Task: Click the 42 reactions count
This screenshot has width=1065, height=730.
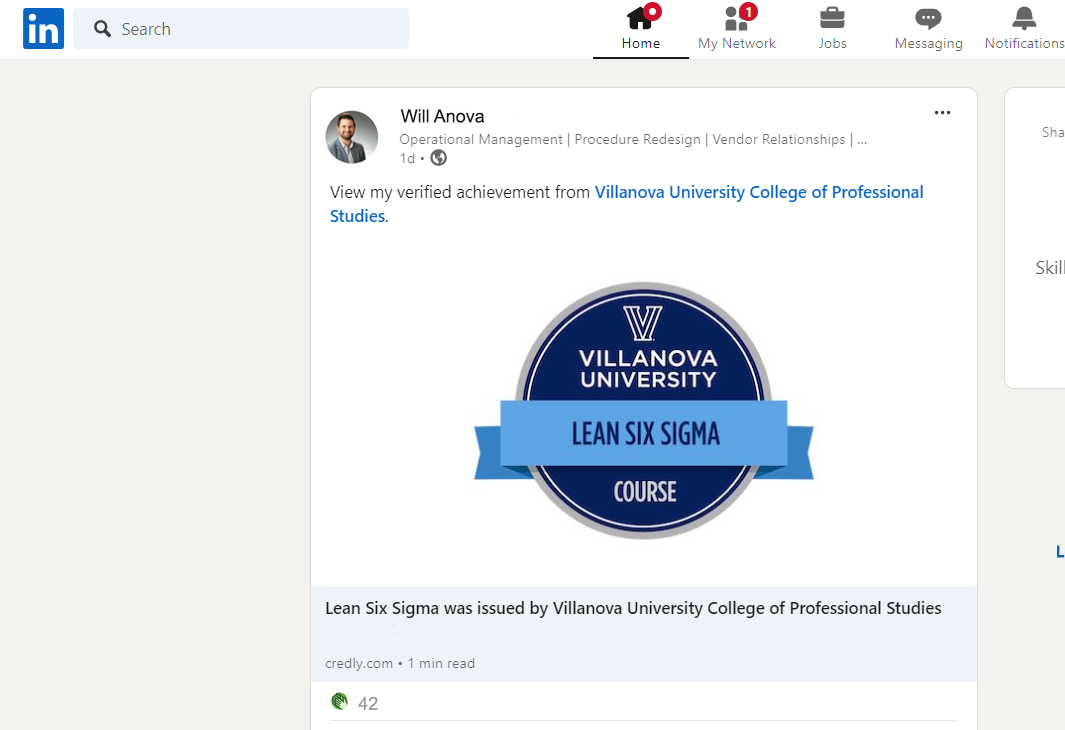Action: (x=369, y=702)
